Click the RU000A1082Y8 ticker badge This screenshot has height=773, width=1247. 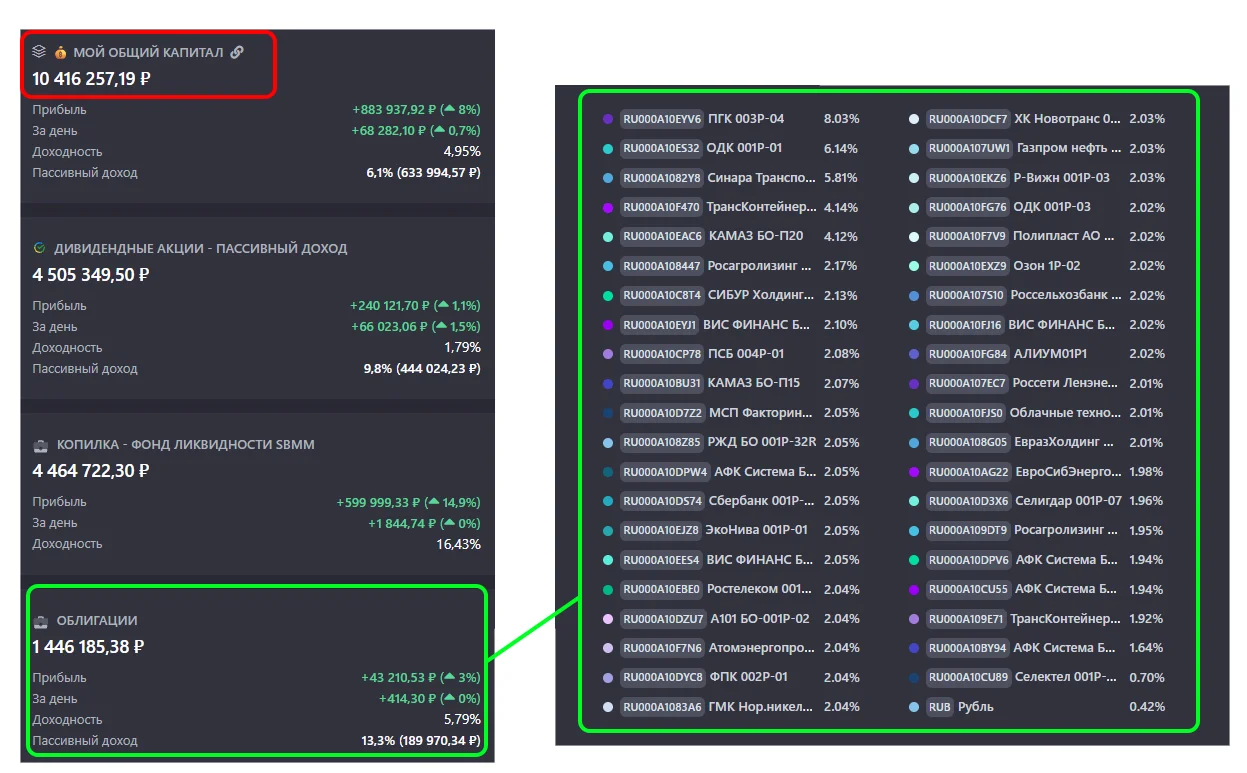[x=661, y=178]
